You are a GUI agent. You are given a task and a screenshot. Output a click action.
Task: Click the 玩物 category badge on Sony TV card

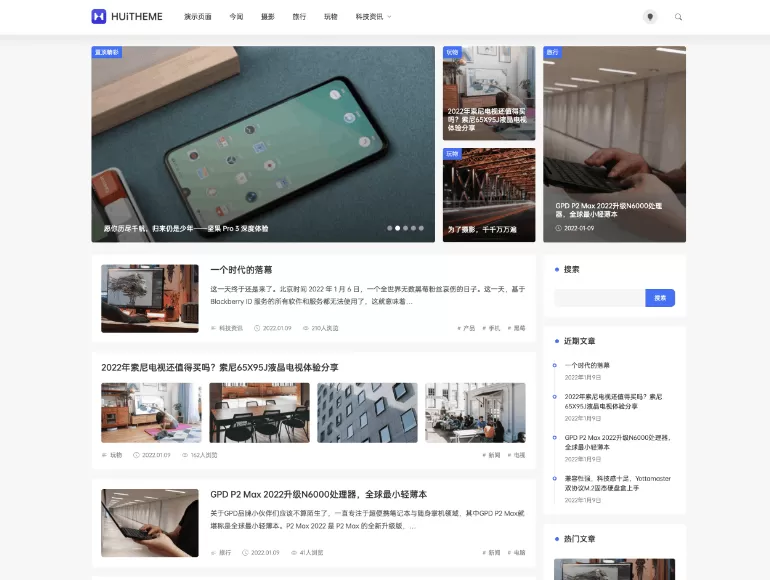click(x=452, y=52)
